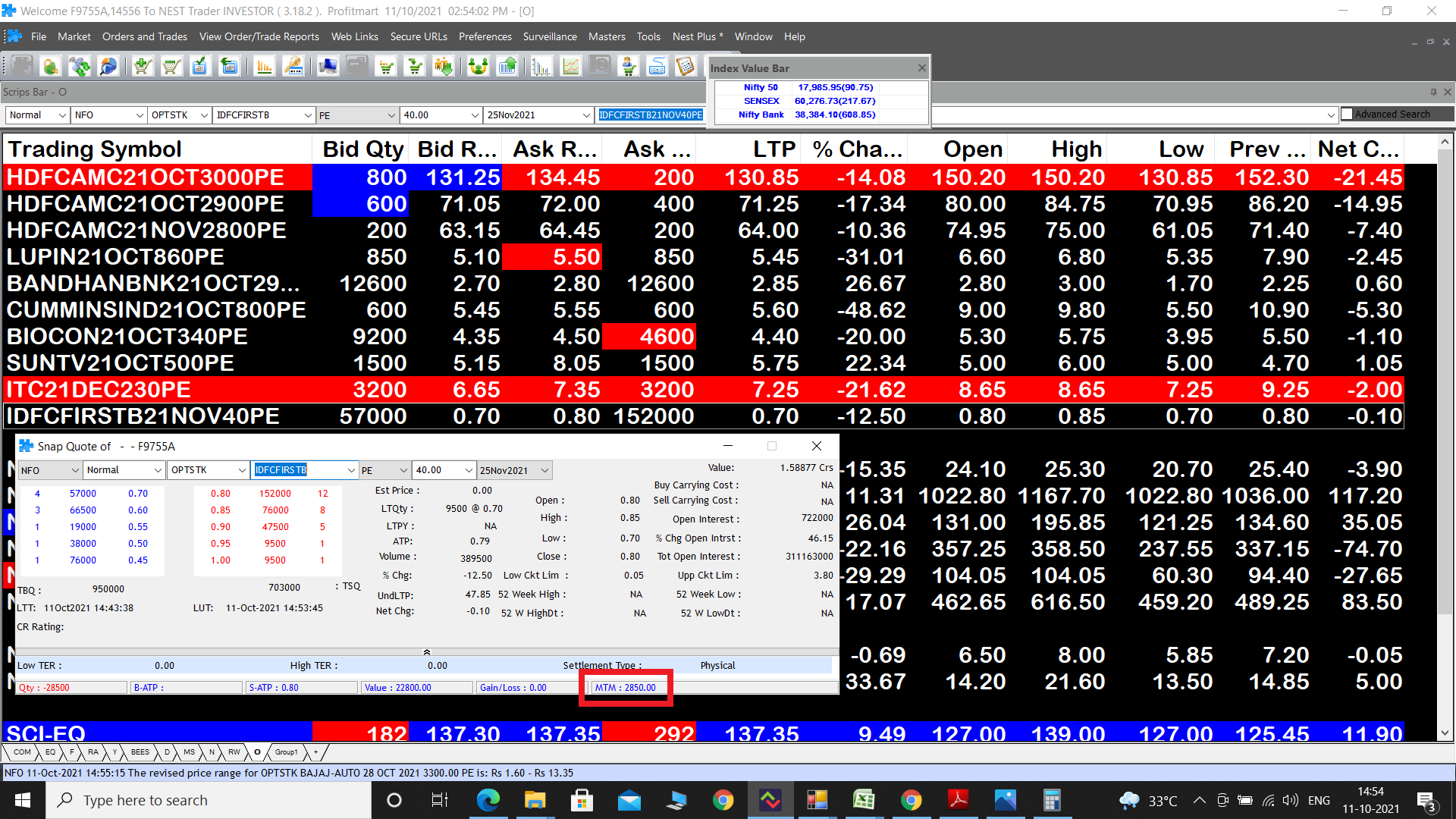Viewport: 1456px width, 819px height.
Task: Add a new market watch tab with plus
Action: click(x=316, y=752)
